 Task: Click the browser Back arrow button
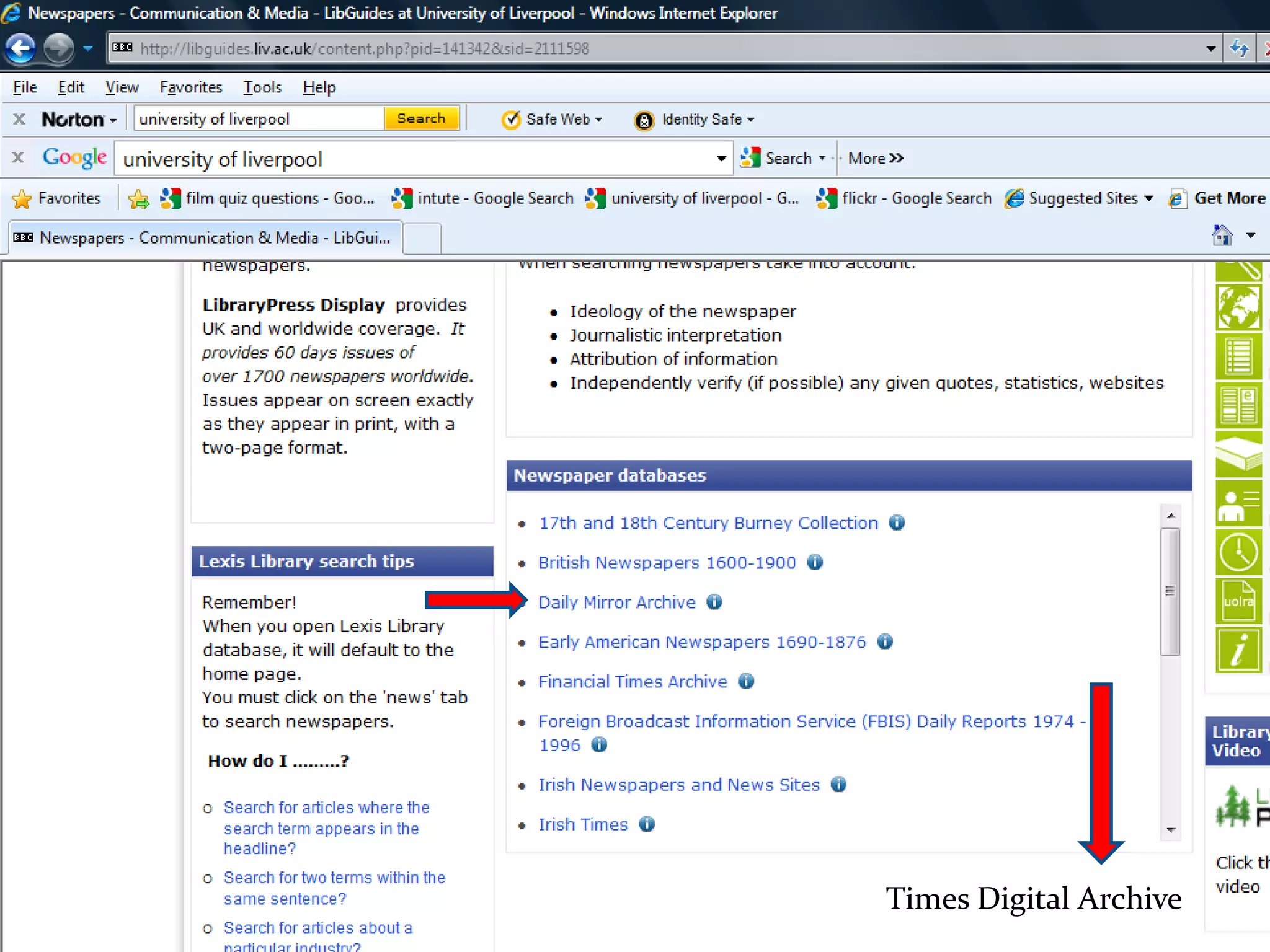pos(20,48)
